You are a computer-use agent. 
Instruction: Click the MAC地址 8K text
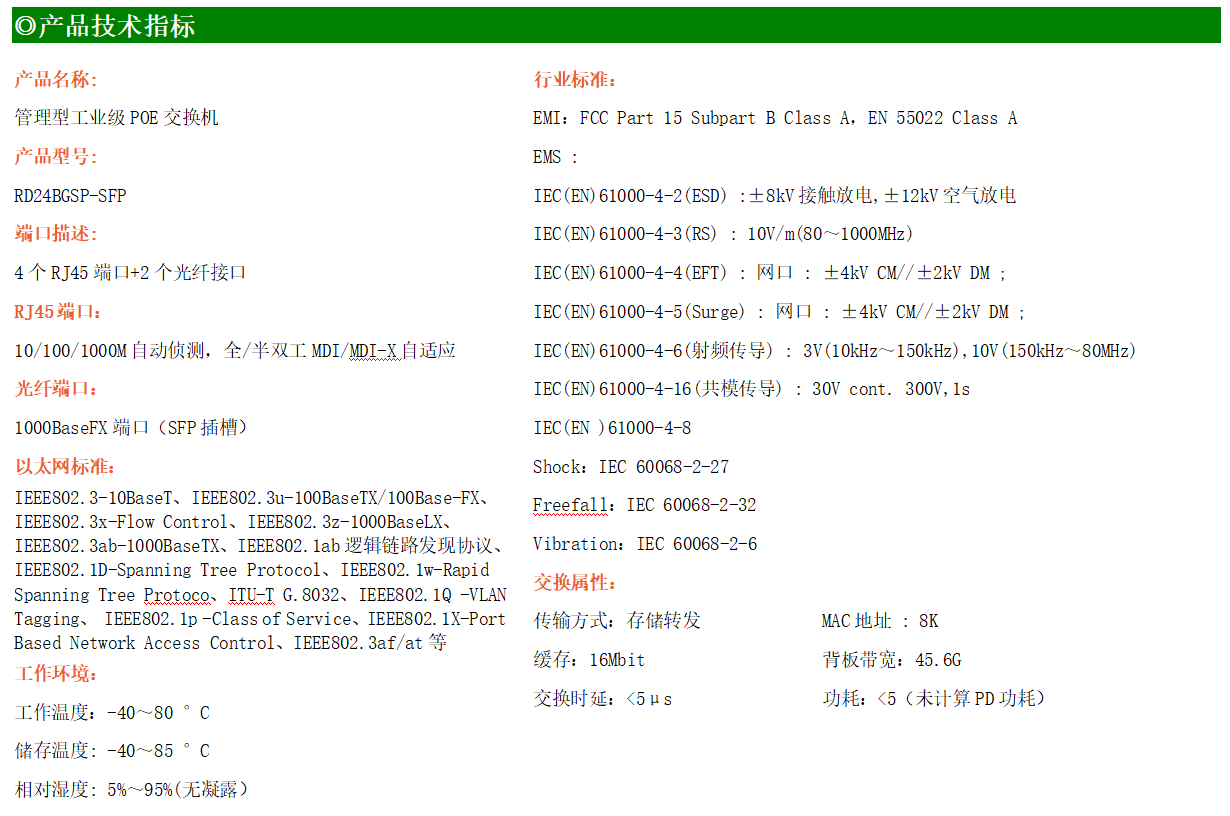880,621
